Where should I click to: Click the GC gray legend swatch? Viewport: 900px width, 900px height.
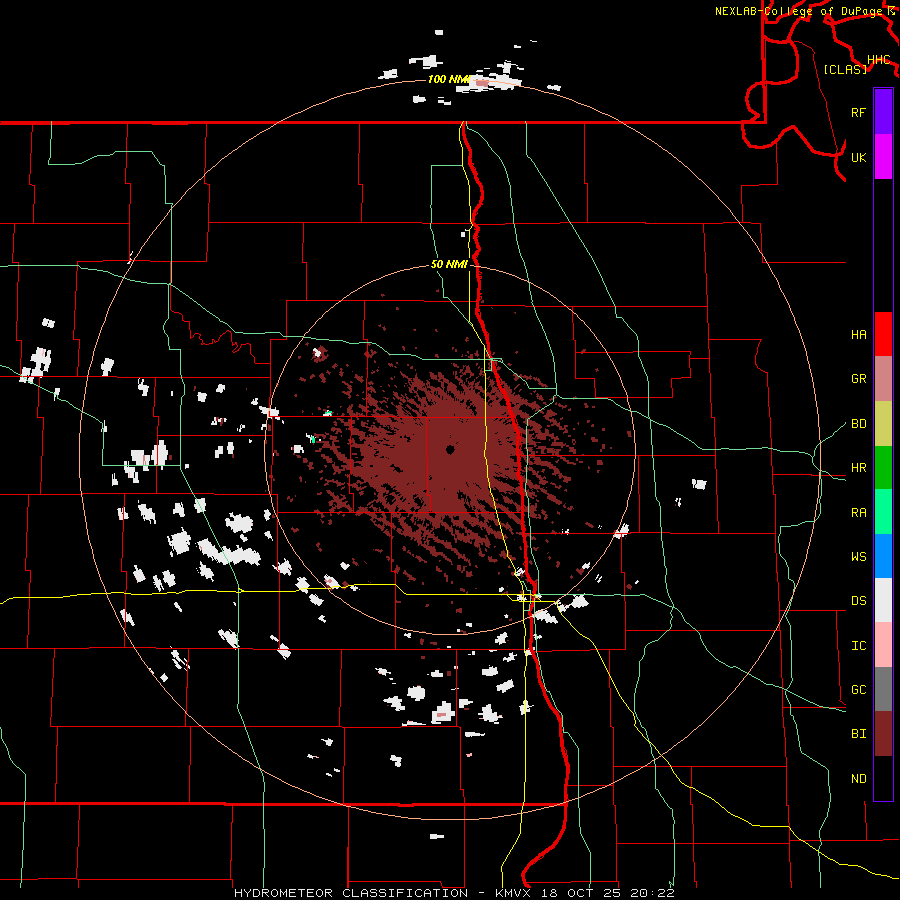pos(883,689)
